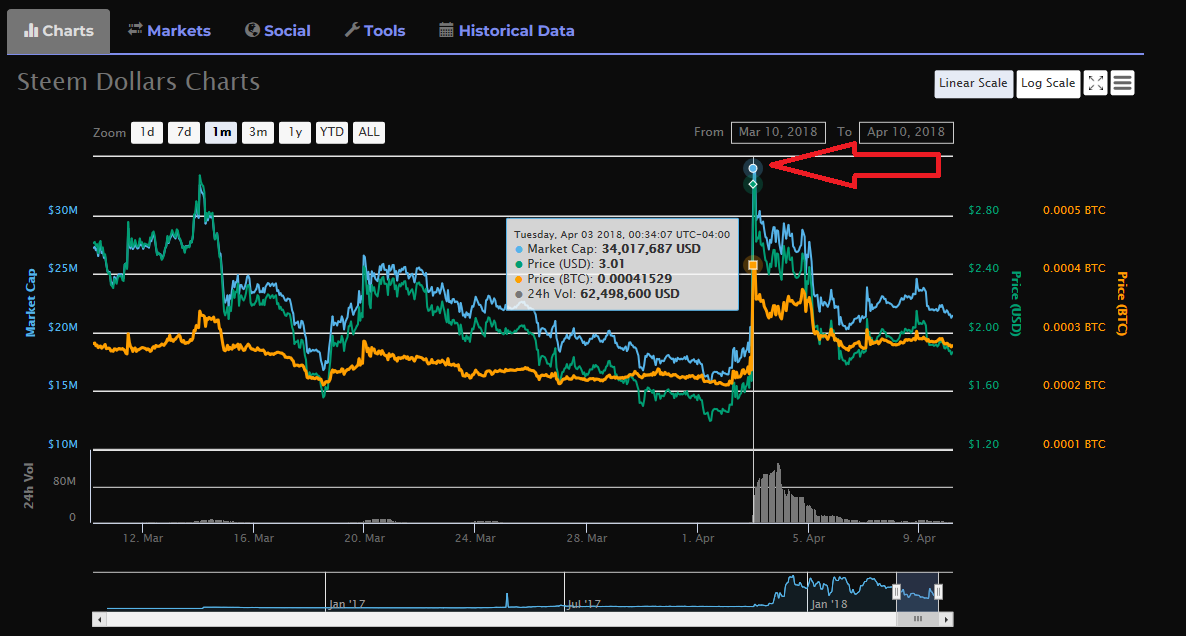Screen dimensions: 1186x636
Task: Edit the From date field
Action: pos(778,132)
